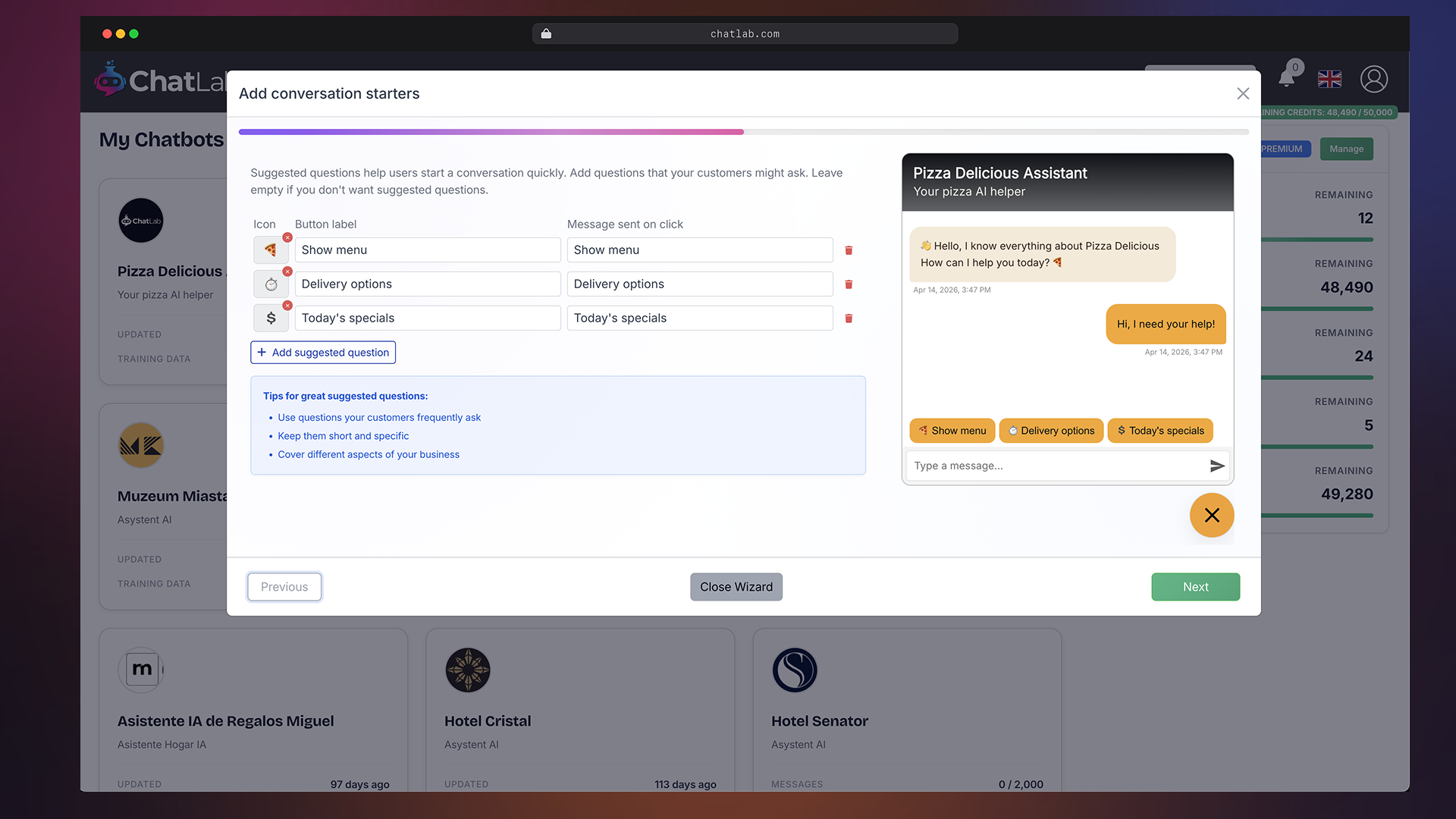Close the orange chat widget bubble
Screen dimensions: 1456x819
1212,515
